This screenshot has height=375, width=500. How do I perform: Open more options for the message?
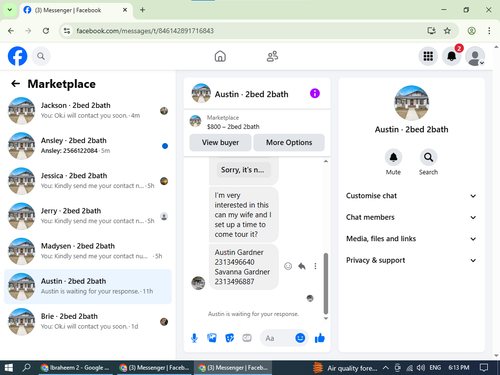(315, 266)
